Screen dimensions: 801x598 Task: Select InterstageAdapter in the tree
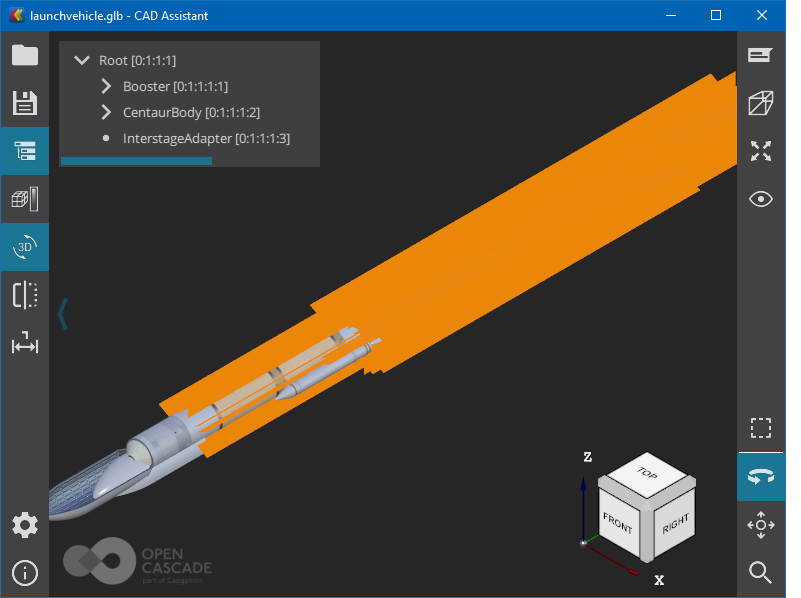click(x=206, y=139)
